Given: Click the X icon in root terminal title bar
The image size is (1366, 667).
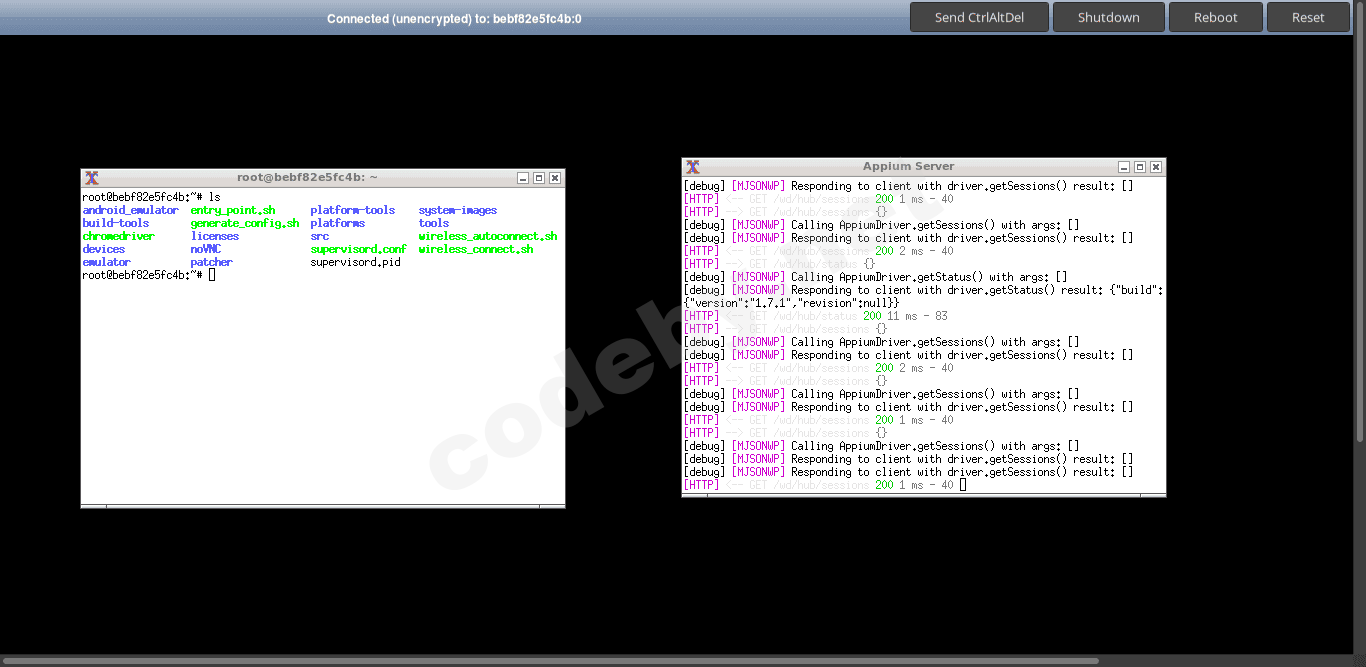Looking at the screenshot, I should point(92,178).
